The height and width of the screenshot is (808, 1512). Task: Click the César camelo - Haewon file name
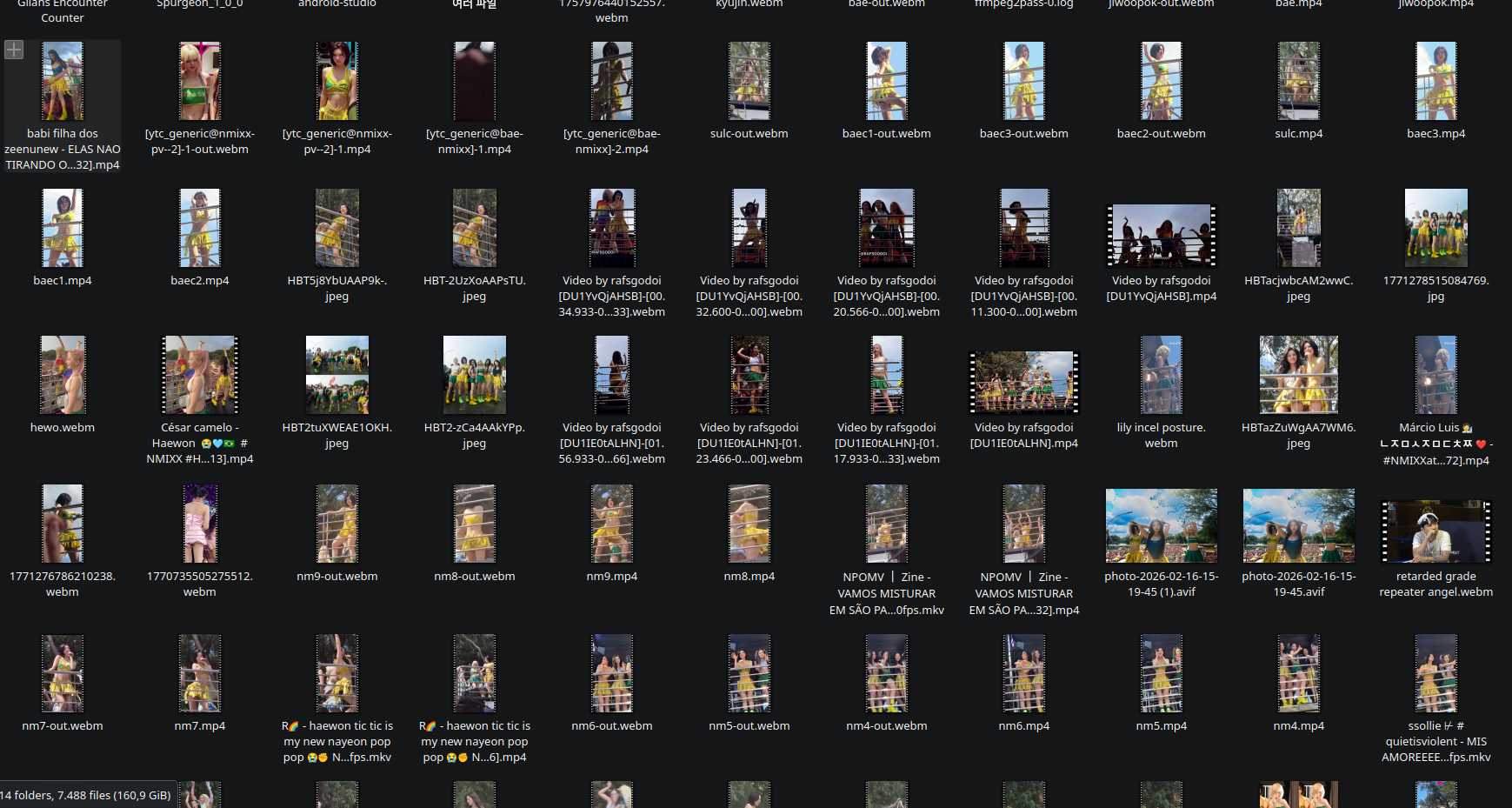click(x=200, y=444)
